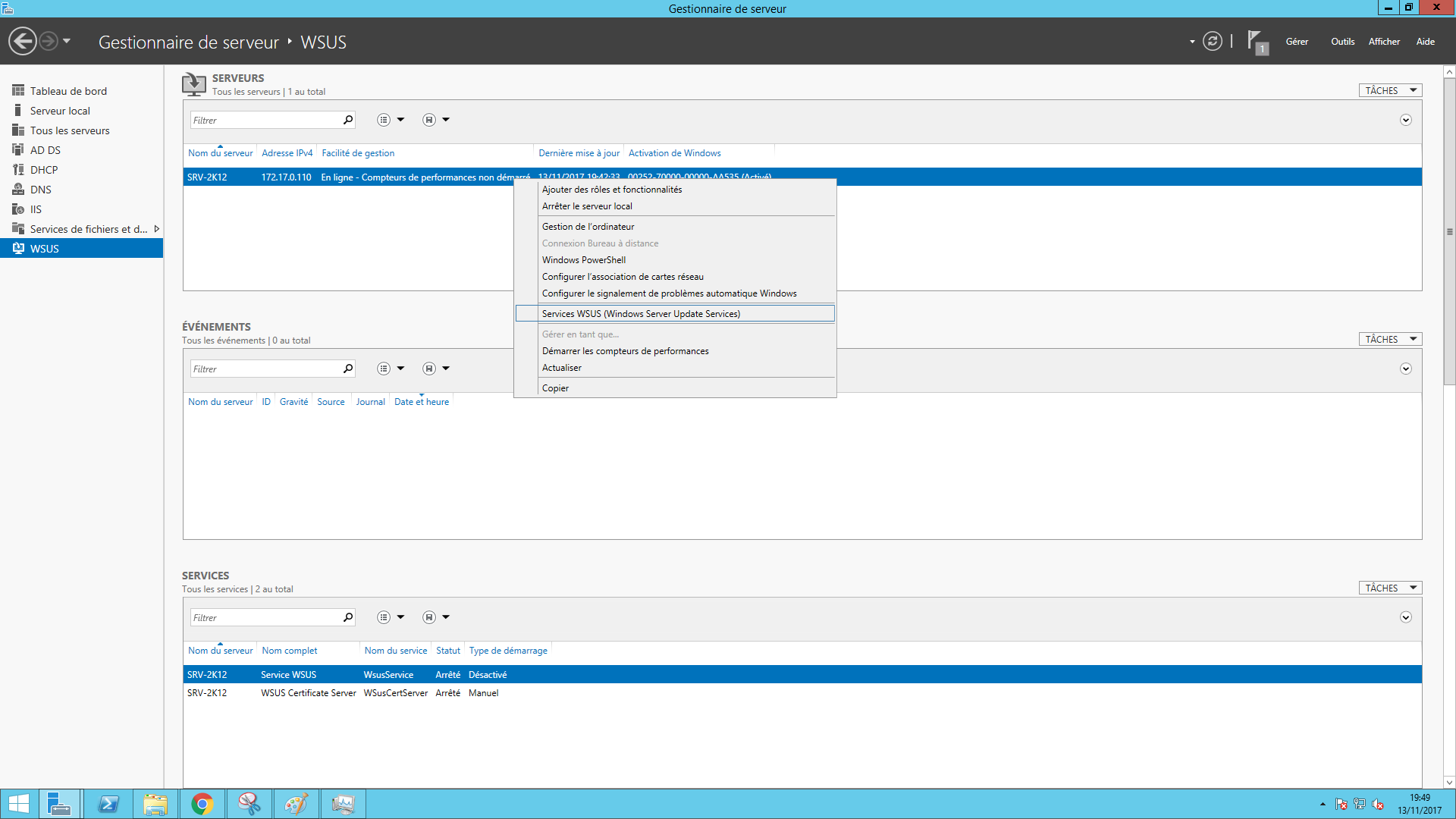Image resolution: width=1456 pixels, height=819 pixels.
Task: Click the Serveurs filter input field
Action: click(x=265, y=120)
